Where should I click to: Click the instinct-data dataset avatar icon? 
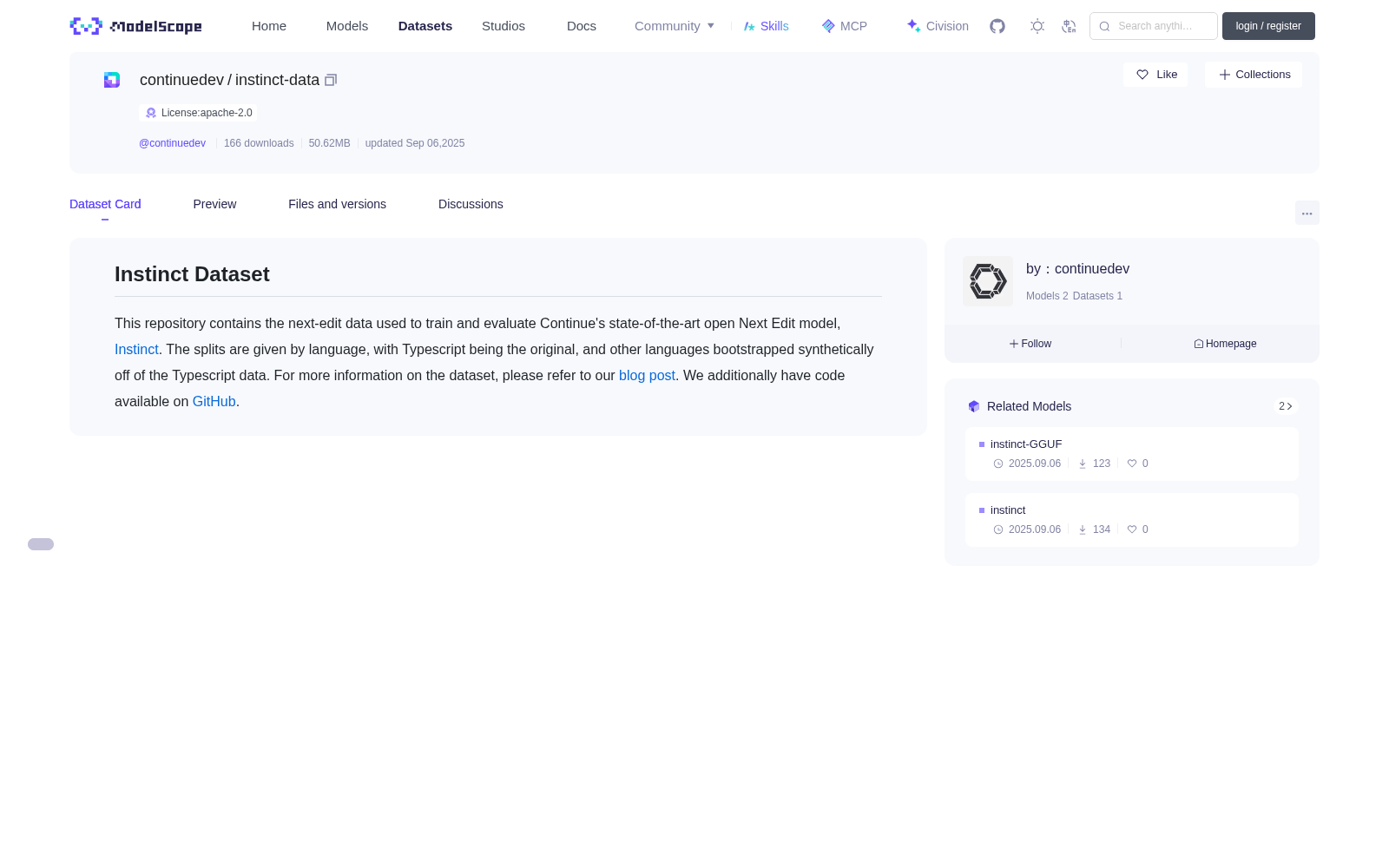point(112,80)
